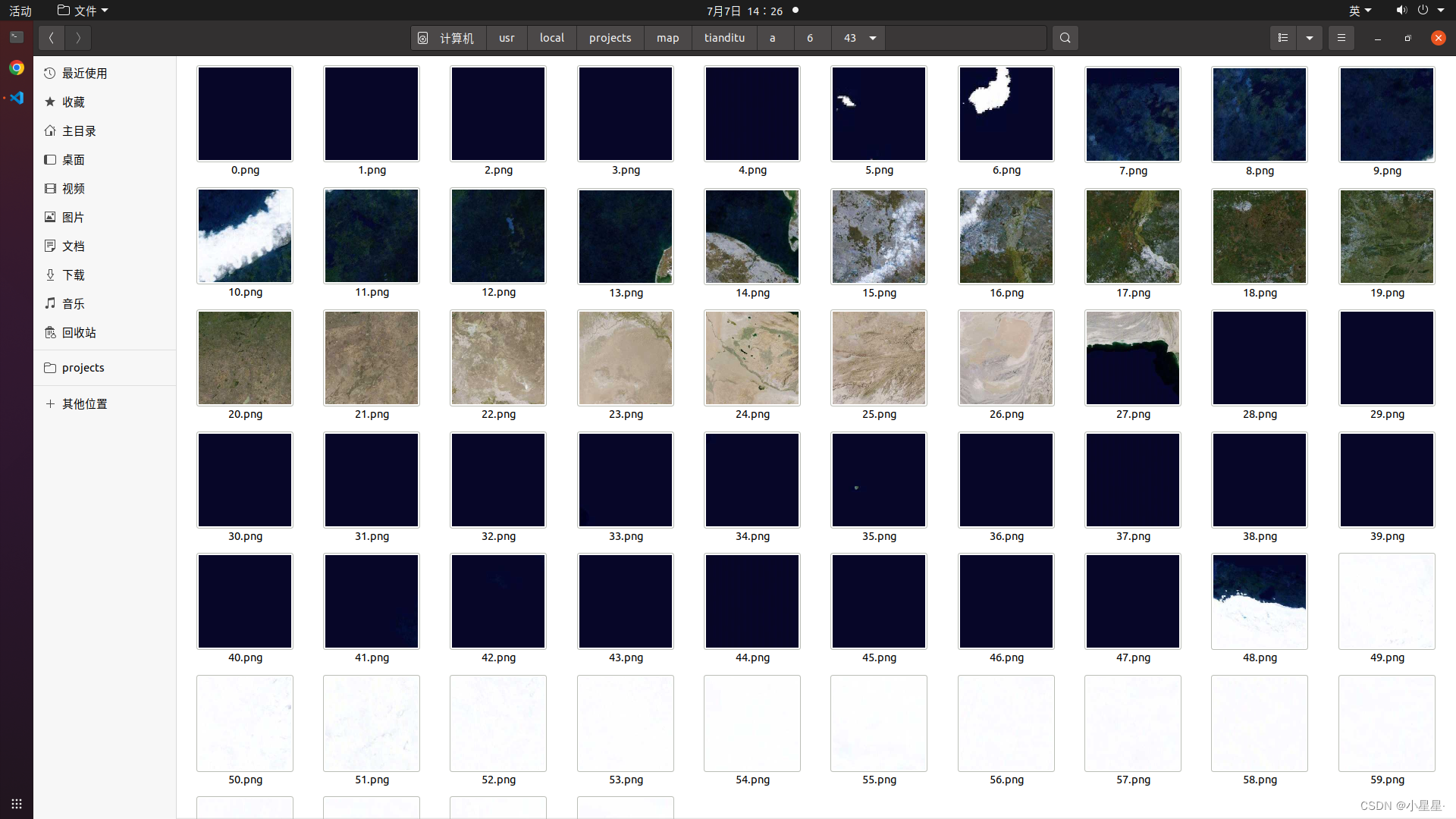Image resolution: width=1456 pixels, height=819 pixels.
Task: Open Starred (收藏) in sidebar
Action: (x=105, y=102)
